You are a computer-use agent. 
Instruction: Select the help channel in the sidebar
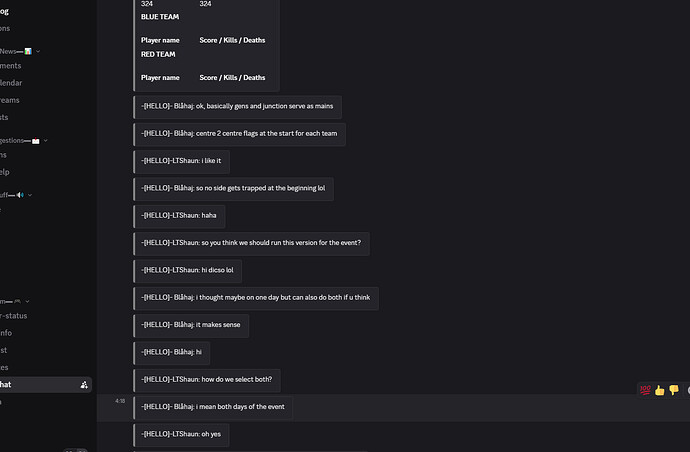pyautogui.click(x=7, y=172)
